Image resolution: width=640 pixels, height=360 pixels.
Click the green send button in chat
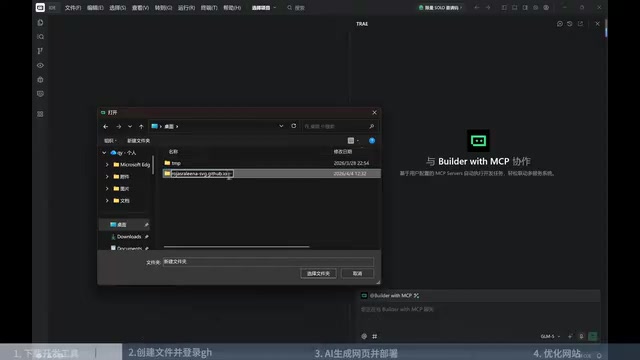(593, 336)
